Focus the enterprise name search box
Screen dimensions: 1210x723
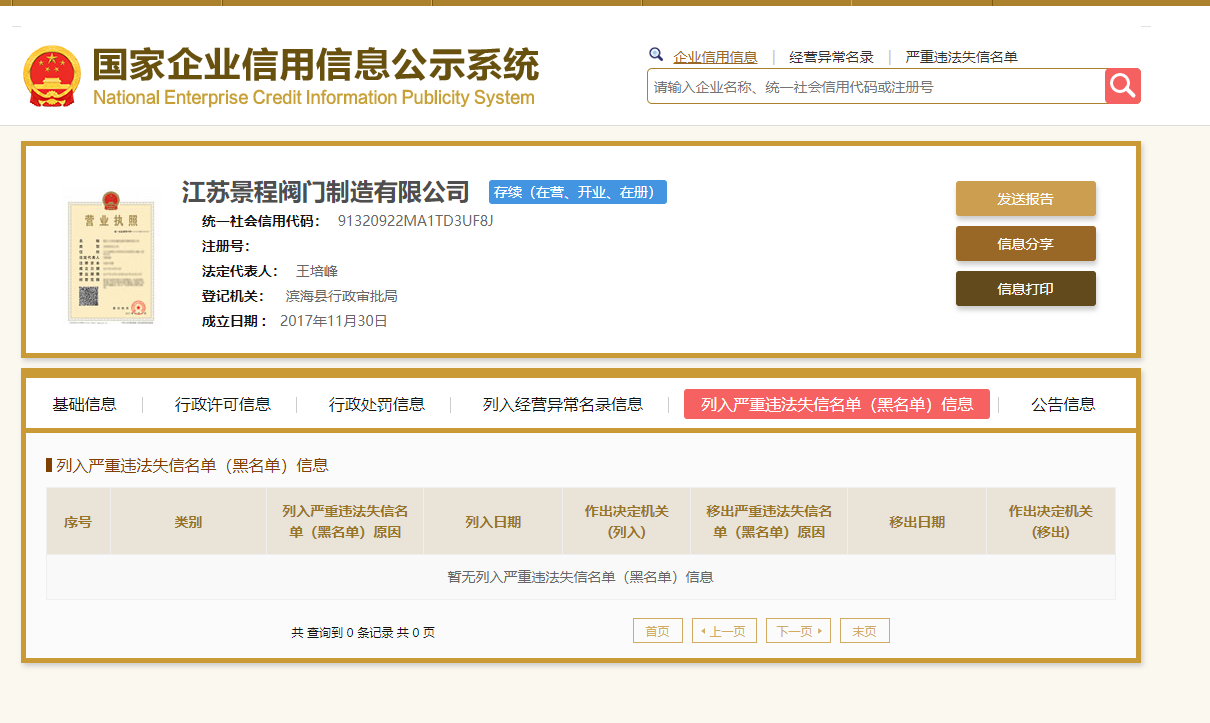(876, 86)
